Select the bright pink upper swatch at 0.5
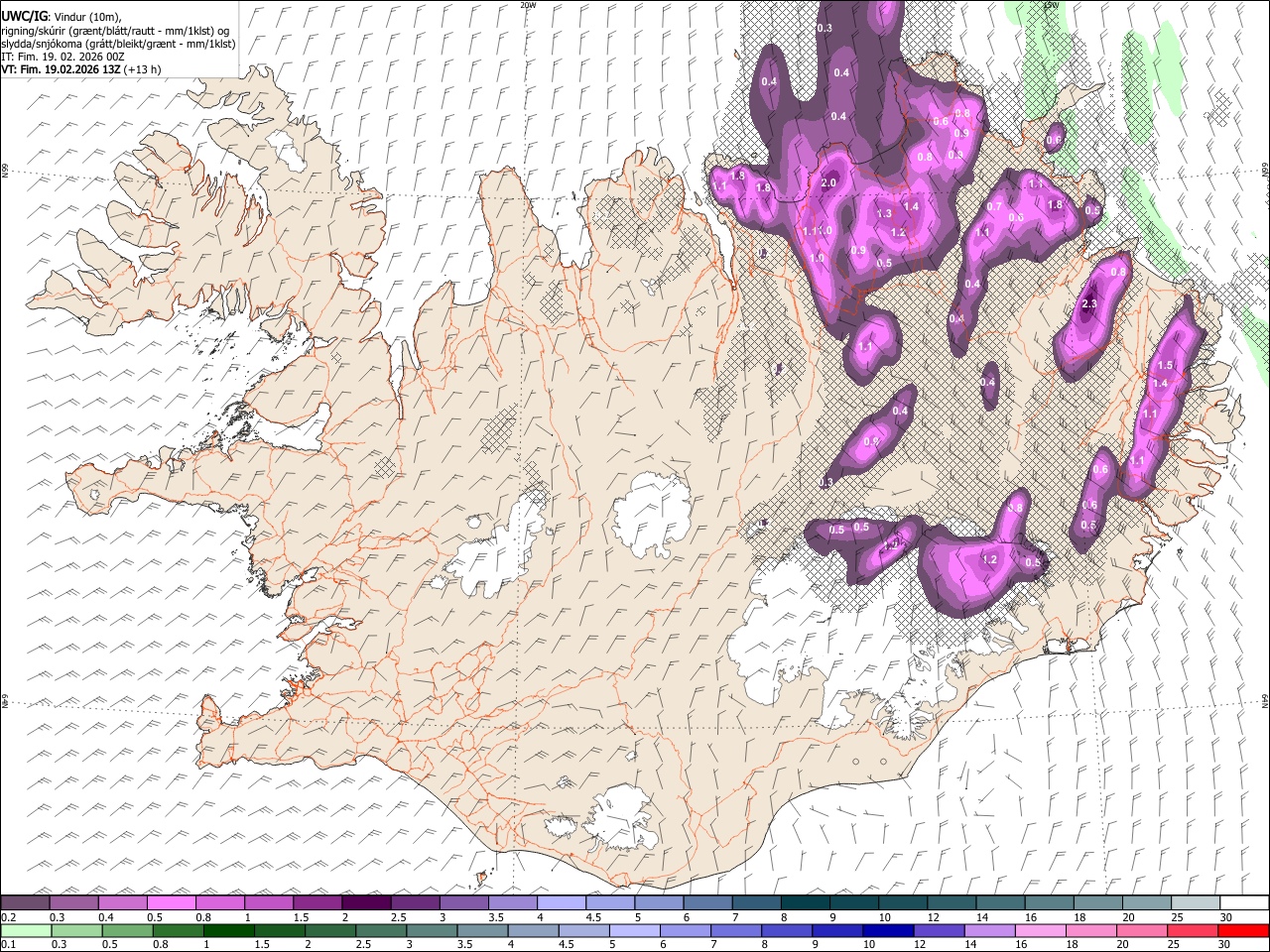 pyautogui.click(x=172, y=902)
